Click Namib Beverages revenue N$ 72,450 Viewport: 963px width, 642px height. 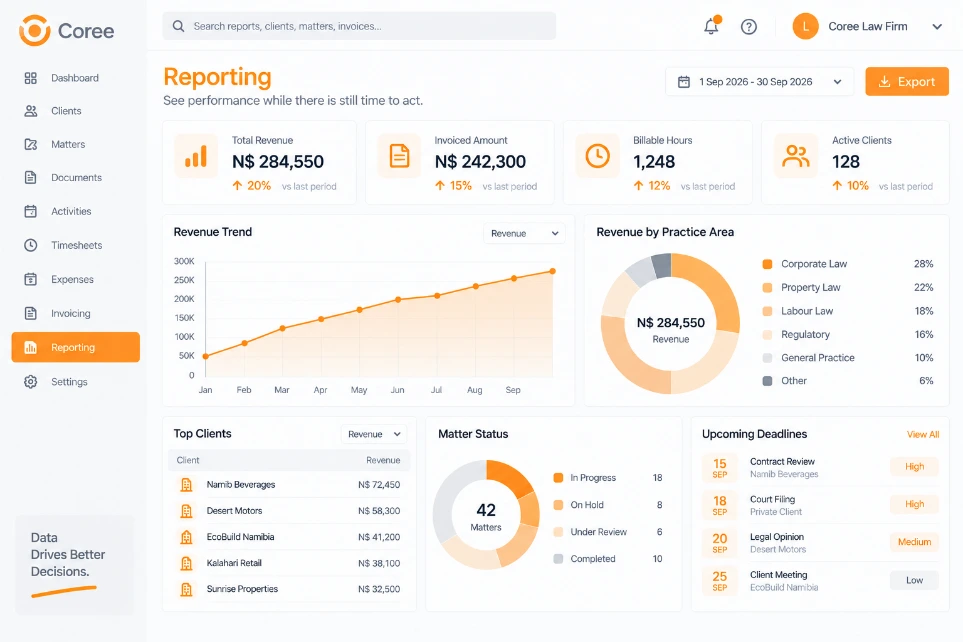pos(379,485)
